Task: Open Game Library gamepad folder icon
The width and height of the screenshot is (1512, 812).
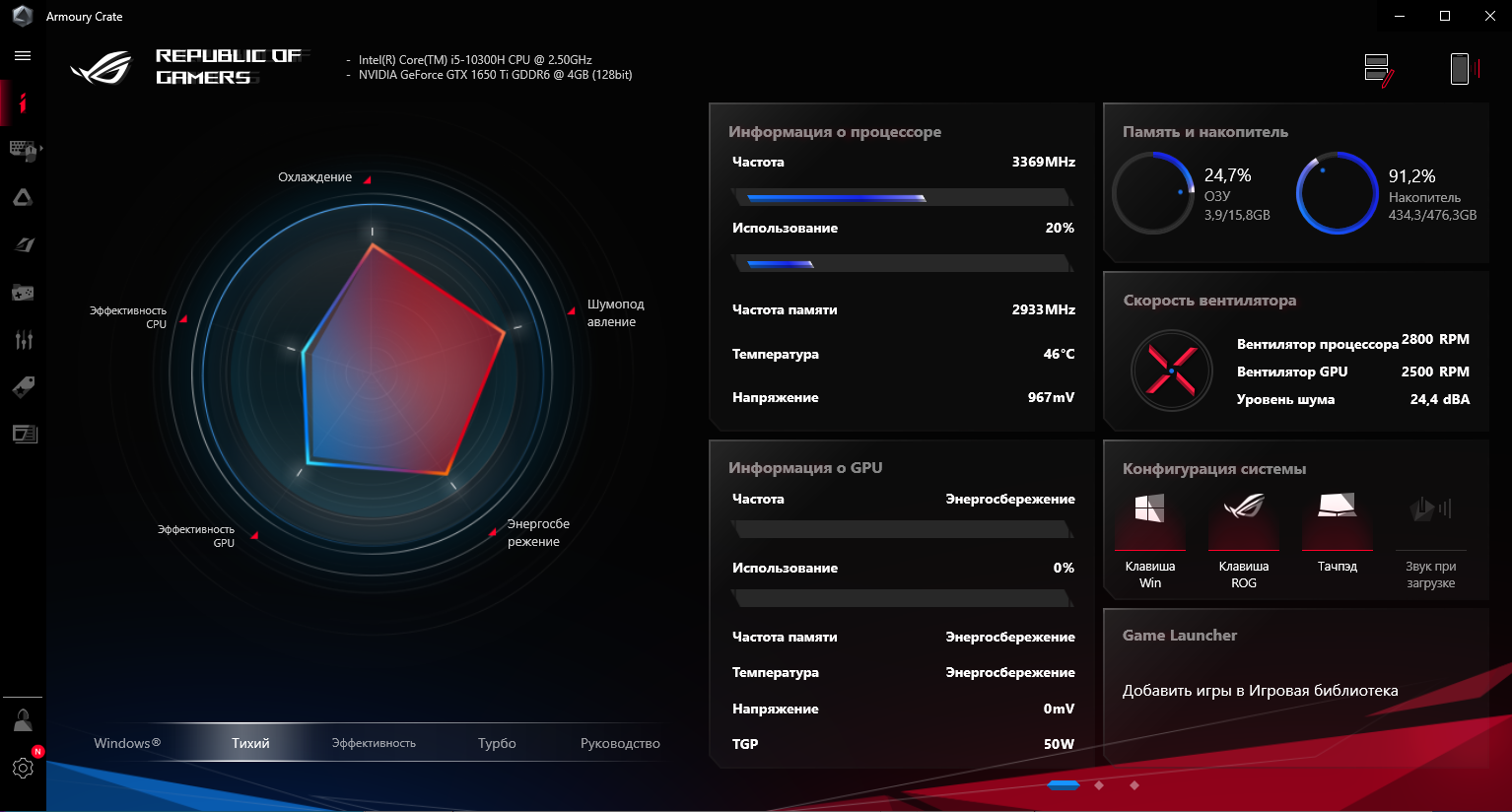Action: coord(23,292)
